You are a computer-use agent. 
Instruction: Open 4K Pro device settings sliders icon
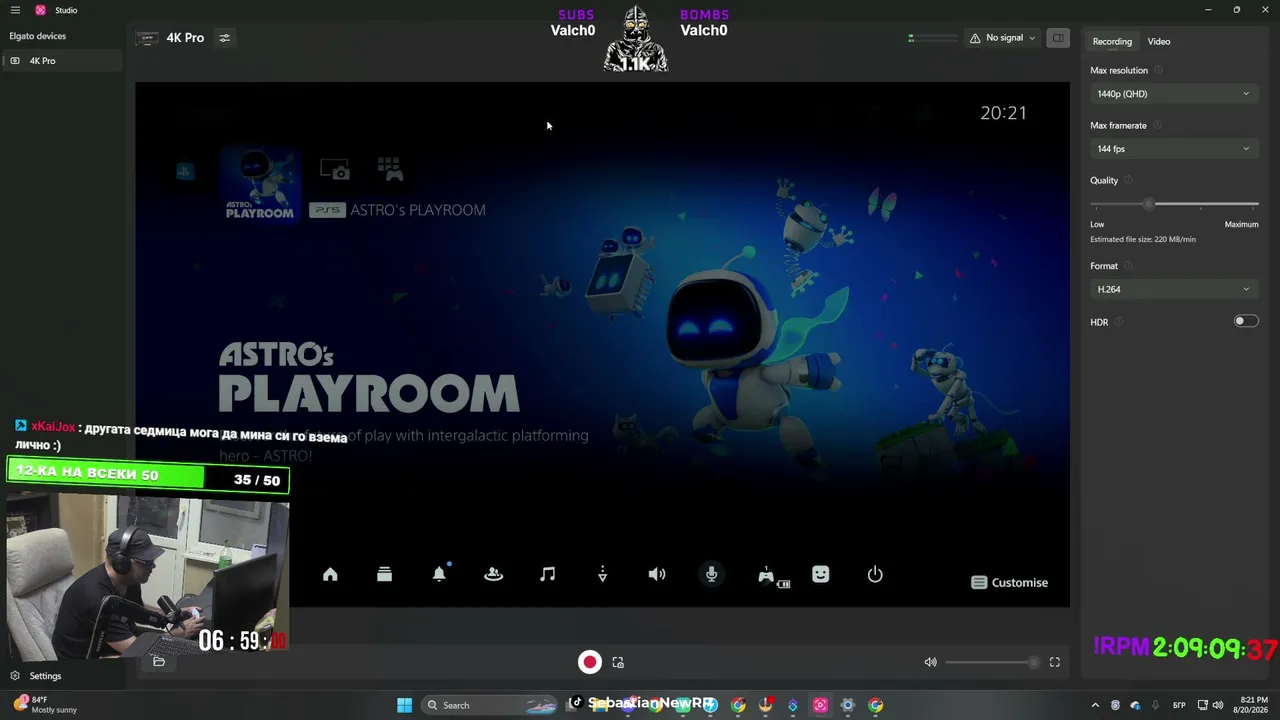[225, 38]
